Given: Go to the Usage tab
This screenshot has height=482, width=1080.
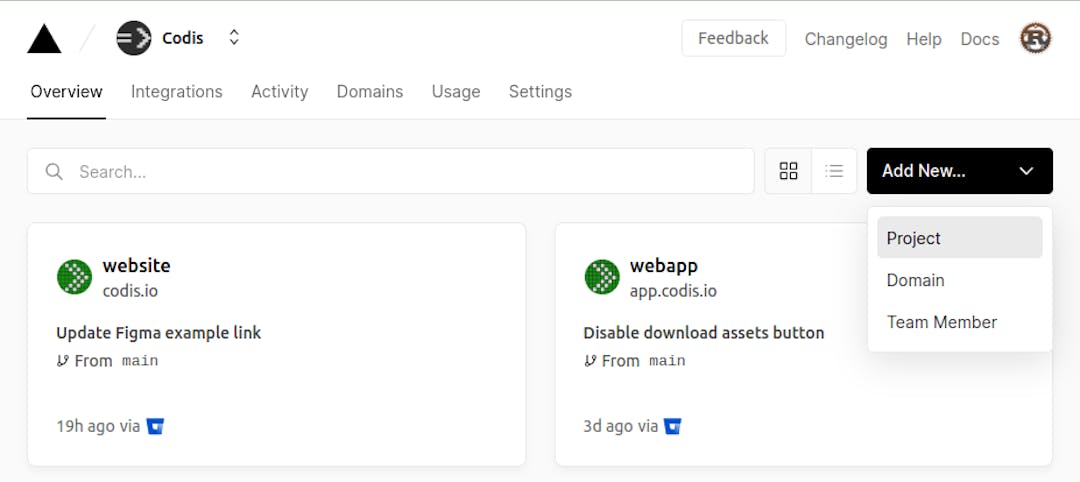Looking at the screenshot, I should 456,91.
